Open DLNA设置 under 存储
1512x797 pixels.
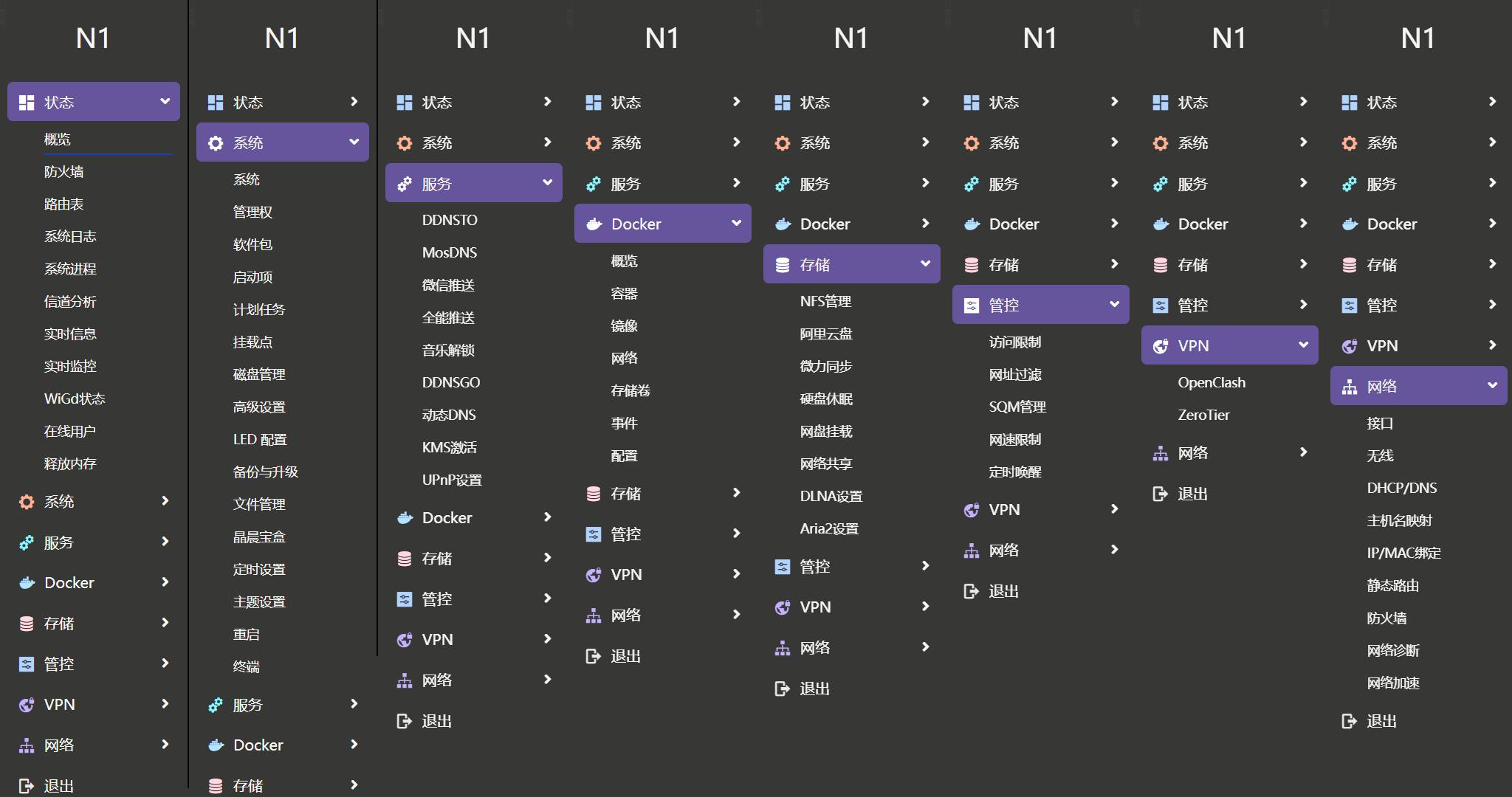[x=831, y=497]
